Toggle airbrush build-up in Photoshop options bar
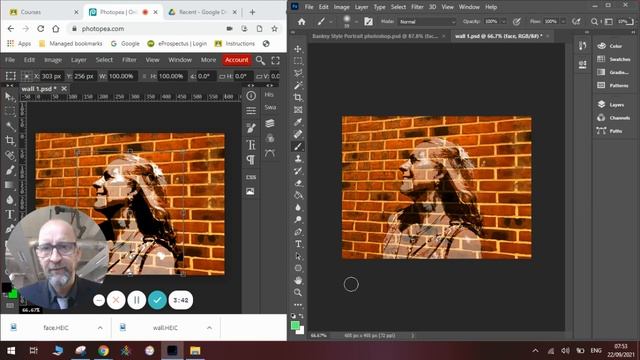This screenshot has width=640, height=360. point(576,22)
